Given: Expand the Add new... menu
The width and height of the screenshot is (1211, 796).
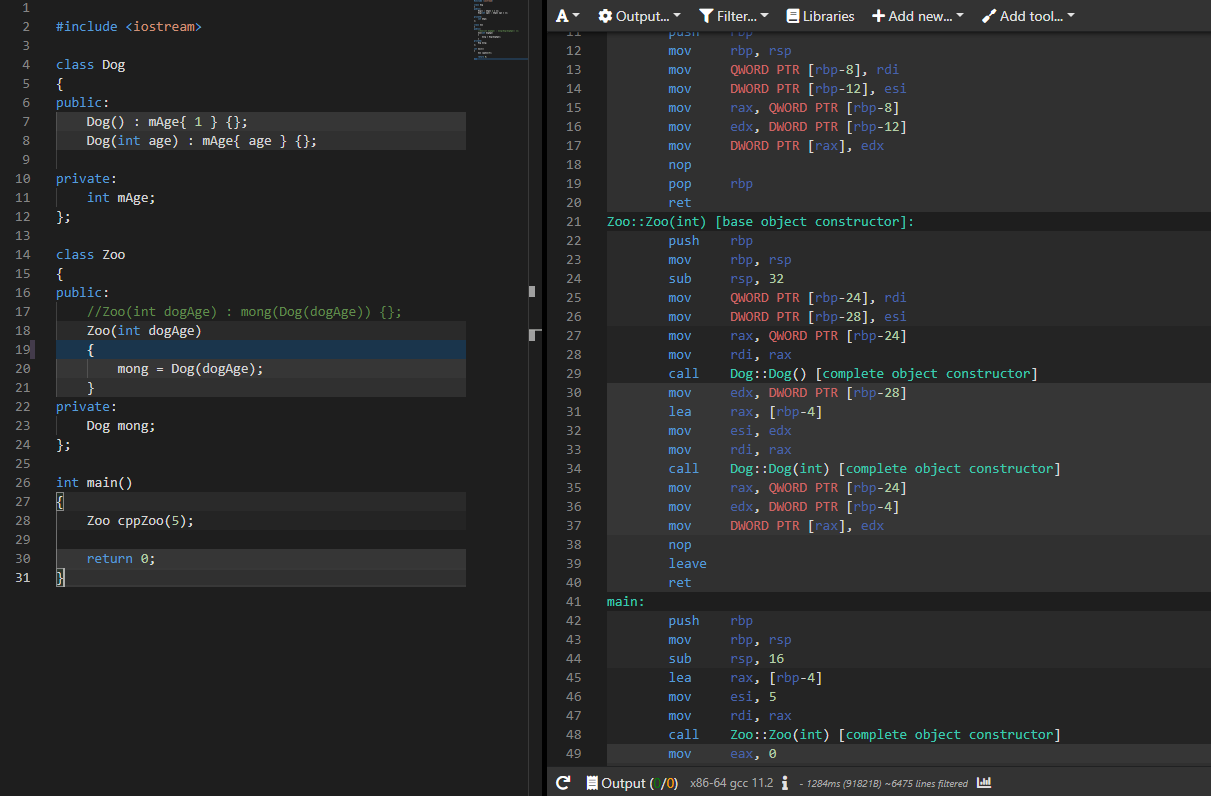Looking at the screenshot, I should coord(918,16).
